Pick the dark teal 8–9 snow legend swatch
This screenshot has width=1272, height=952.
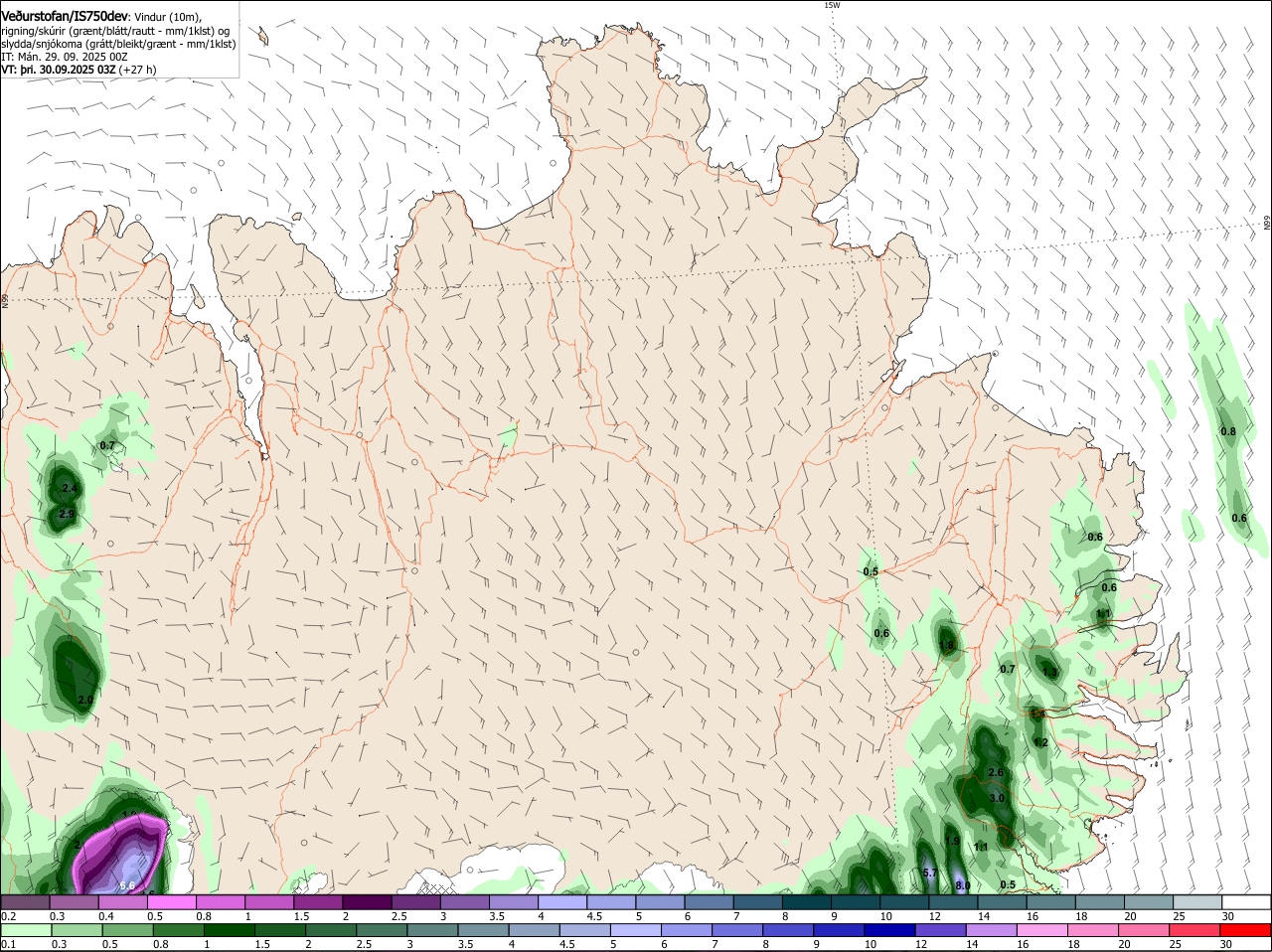[x=806, y=902]
